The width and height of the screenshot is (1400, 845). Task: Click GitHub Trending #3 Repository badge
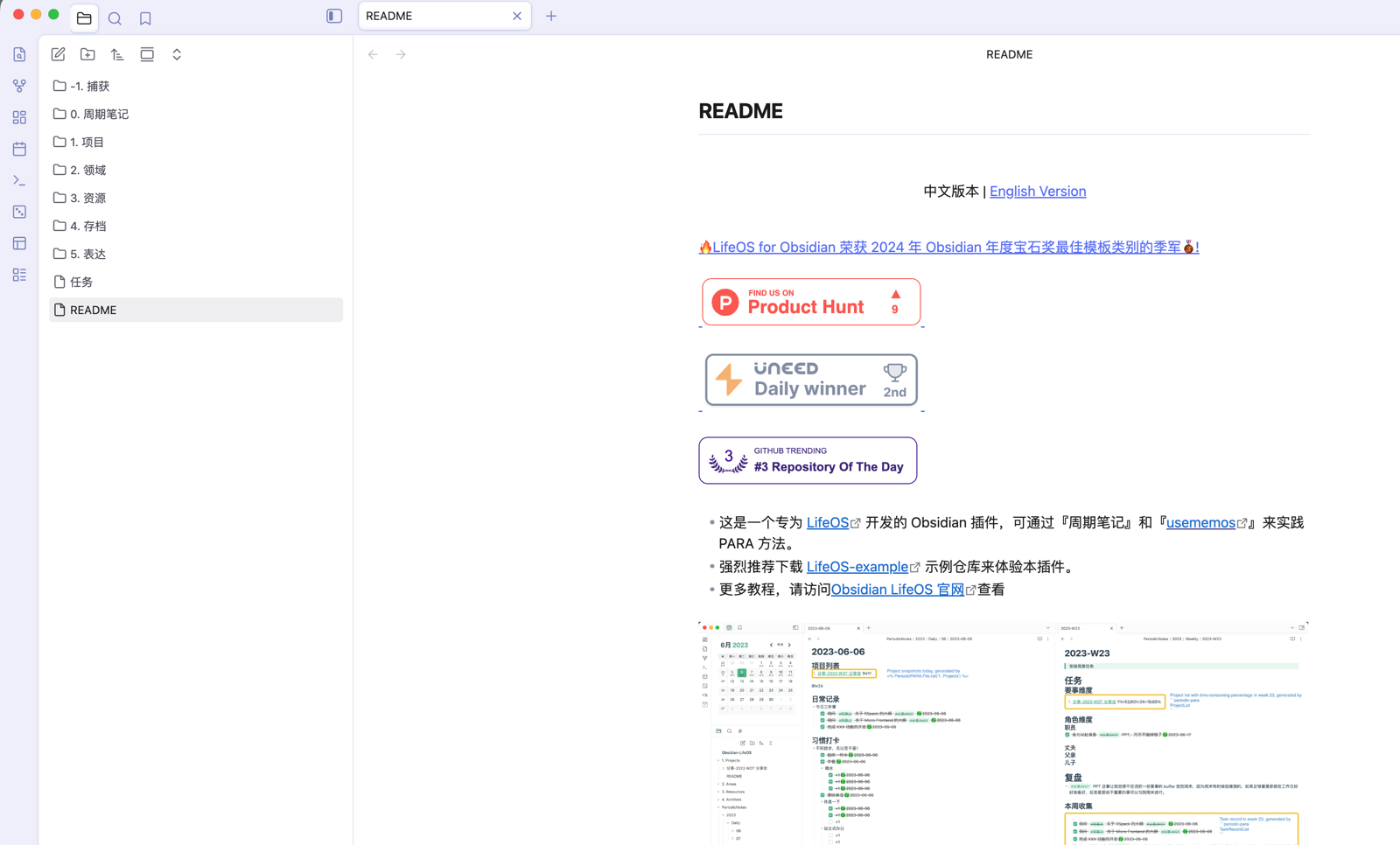pyautogui.click(x=808, y=460)
